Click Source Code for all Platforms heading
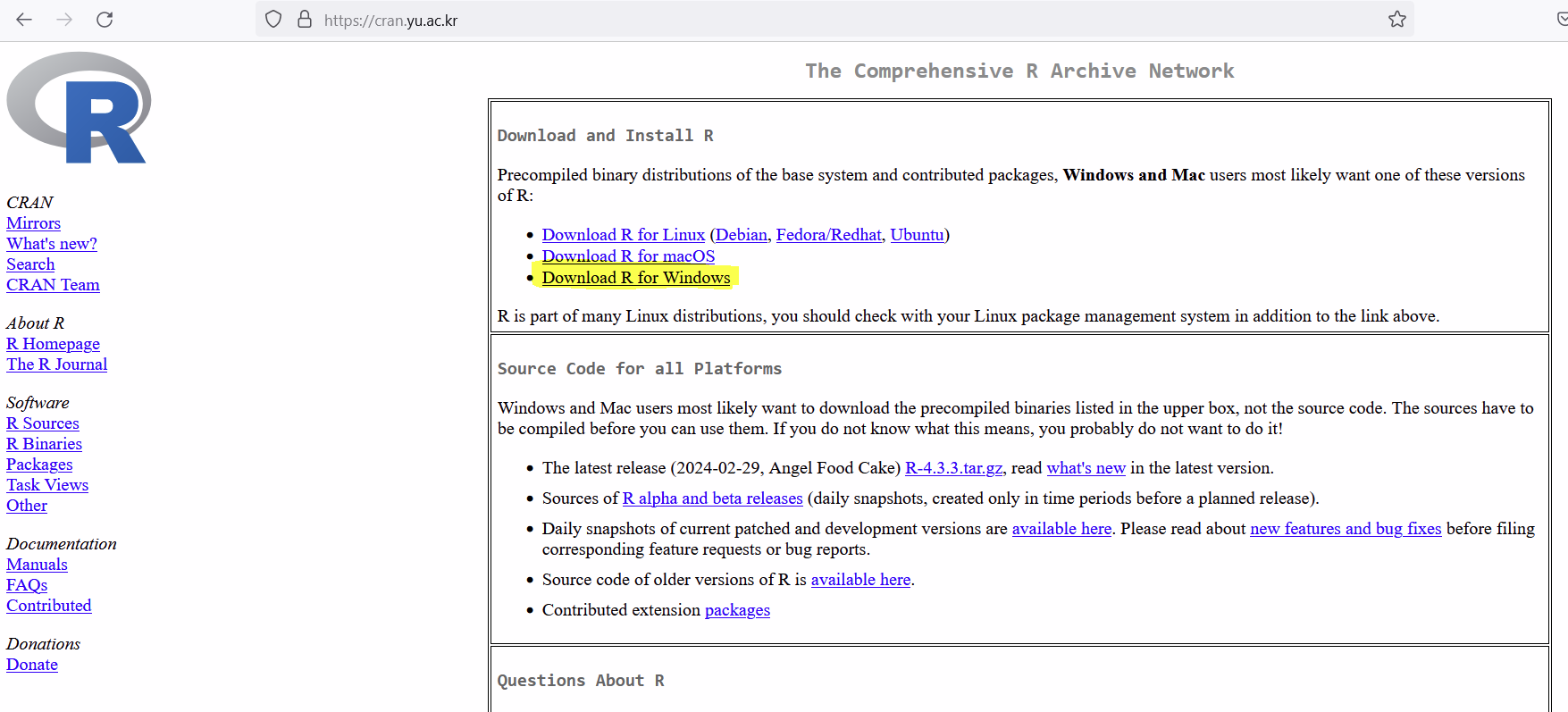 [x=640, y=369]
